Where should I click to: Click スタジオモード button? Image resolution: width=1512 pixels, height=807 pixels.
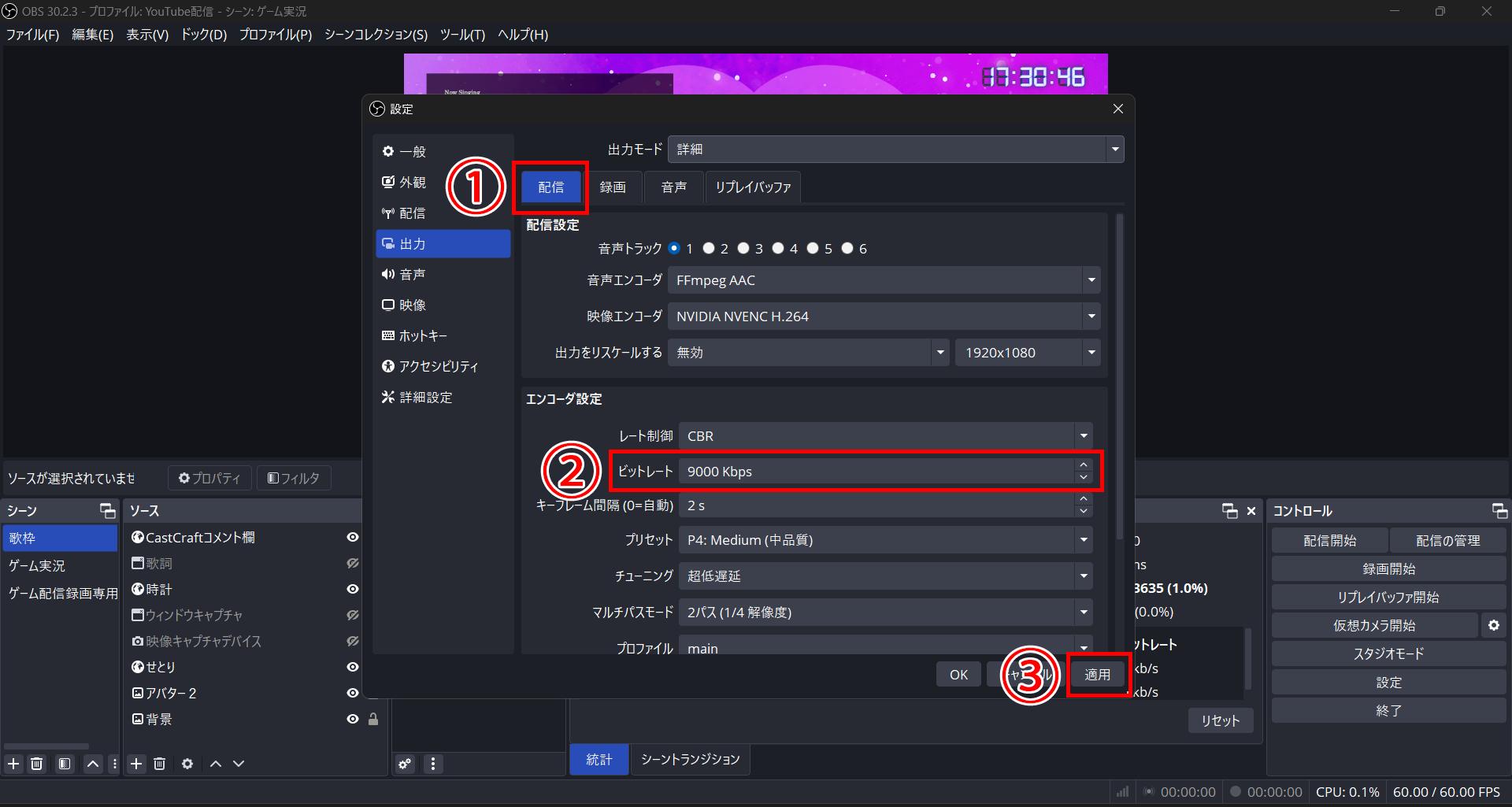[1388, 654]
